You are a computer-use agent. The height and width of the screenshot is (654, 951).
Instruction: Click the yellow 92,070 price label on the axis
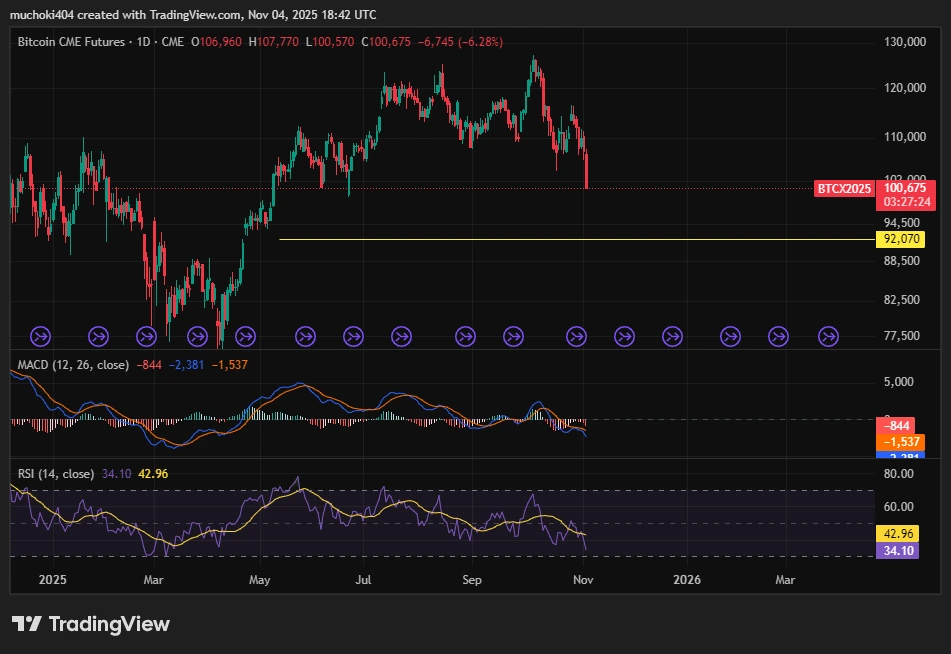(x=901, y=240)
